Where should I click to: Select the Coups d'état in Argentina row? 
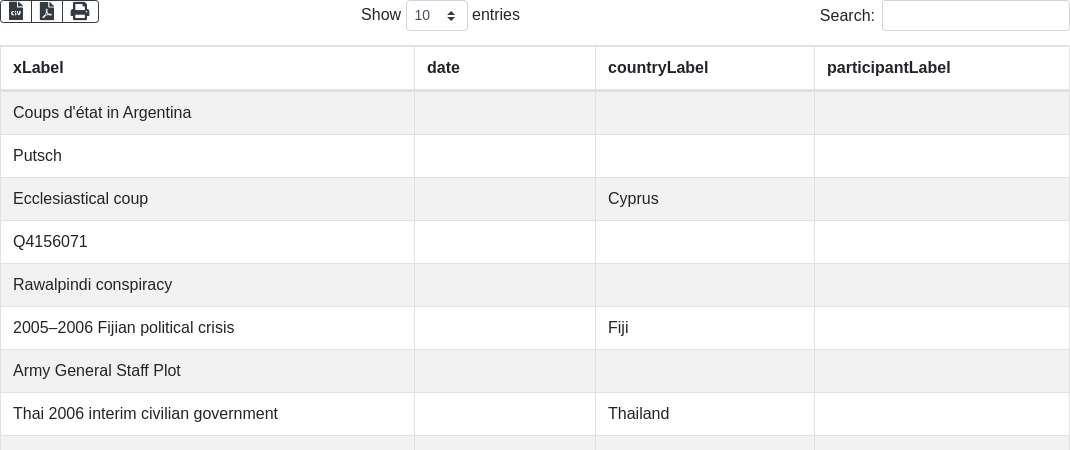coord(535,113)
